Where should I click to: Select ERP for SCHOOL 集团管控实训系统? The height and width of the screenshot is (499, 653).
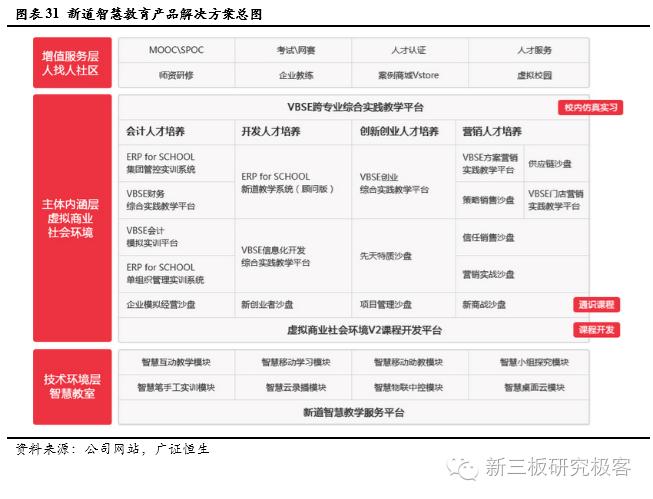tap(177, 163)
